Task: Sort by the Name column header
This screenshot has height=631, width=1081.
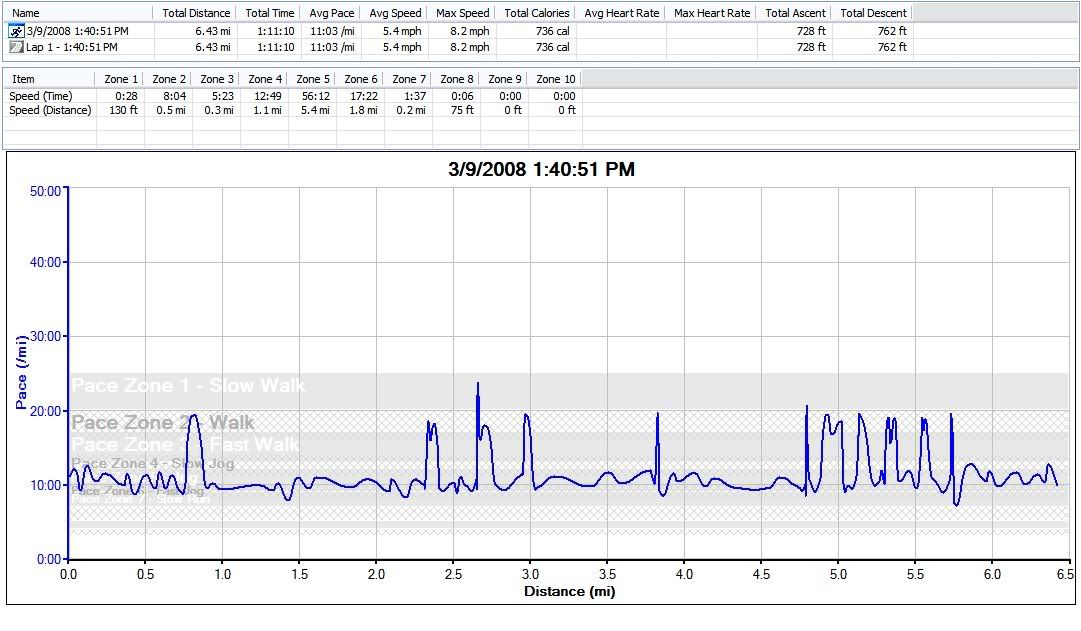Action: (x=25, y=13)
